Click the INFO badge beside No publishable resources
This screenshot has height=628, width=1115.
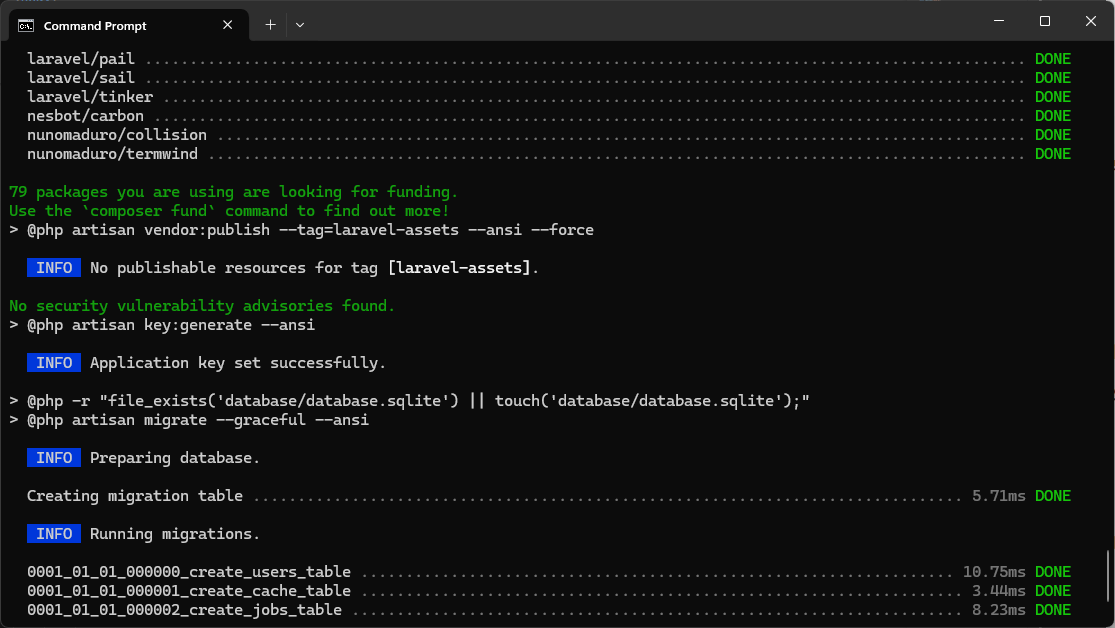tap(54, 268)
